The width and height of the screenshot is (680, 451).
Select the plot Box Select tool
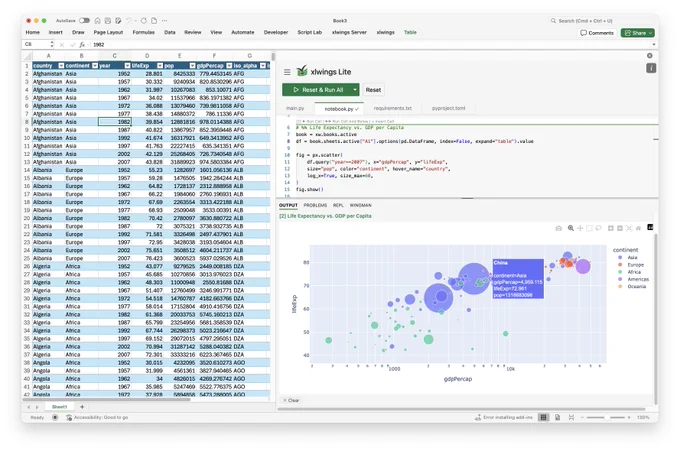[x=589, y=228]
